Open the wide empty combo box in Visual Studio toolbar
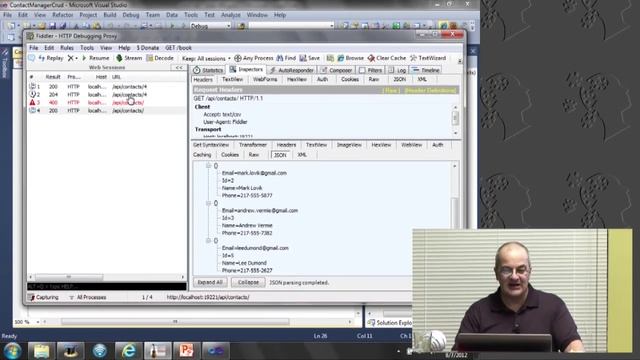 click(291, 26)
